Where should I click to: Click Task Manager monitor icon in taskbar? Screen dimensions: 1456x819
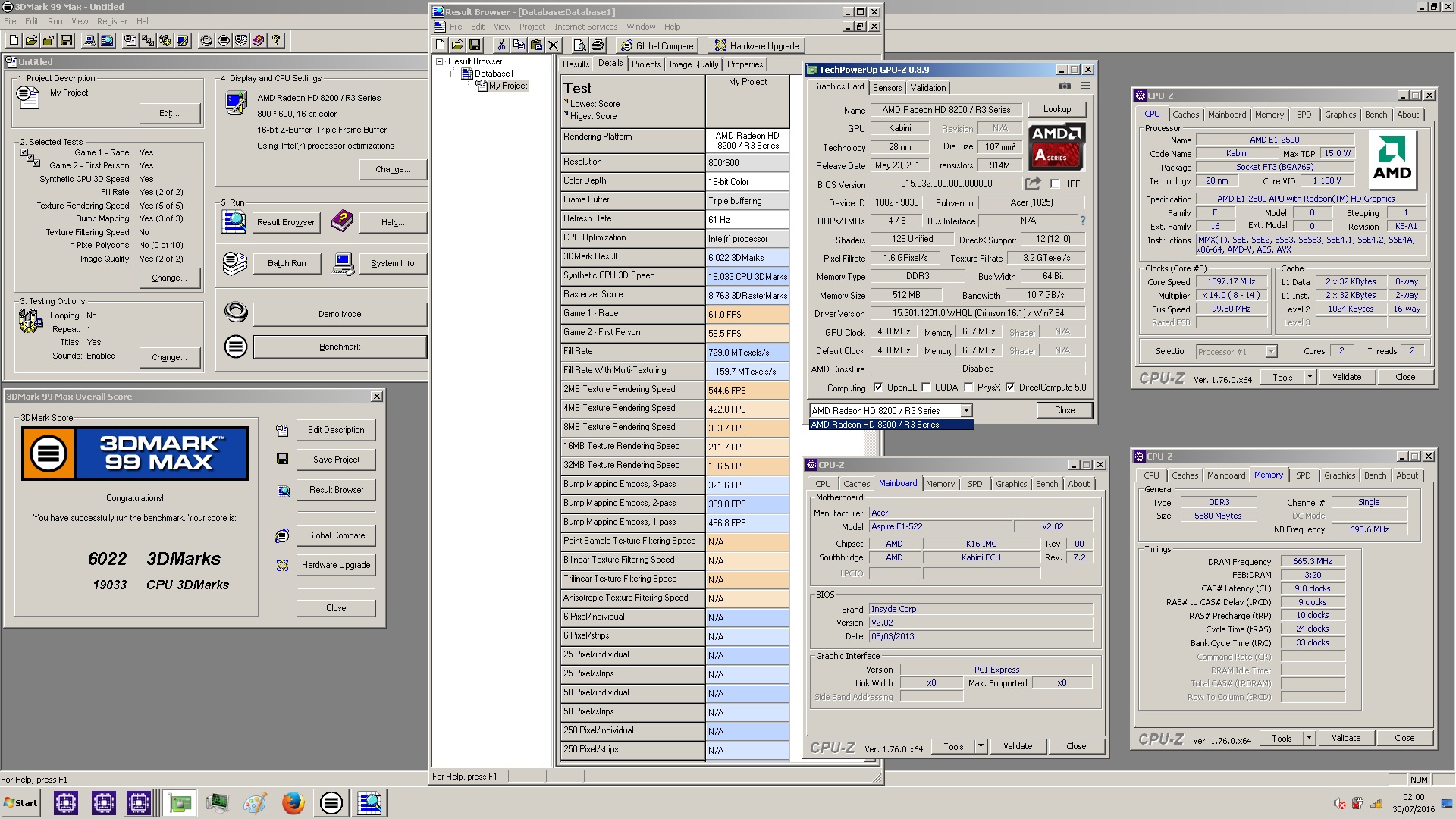(218, 802)
